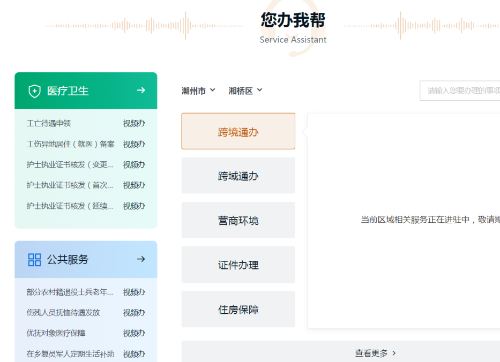This screenshot has height=362, width=500.
Task: Open 医疗卫生 via its arrow icon
Action: pyautogui.click(x=141, y=90)
